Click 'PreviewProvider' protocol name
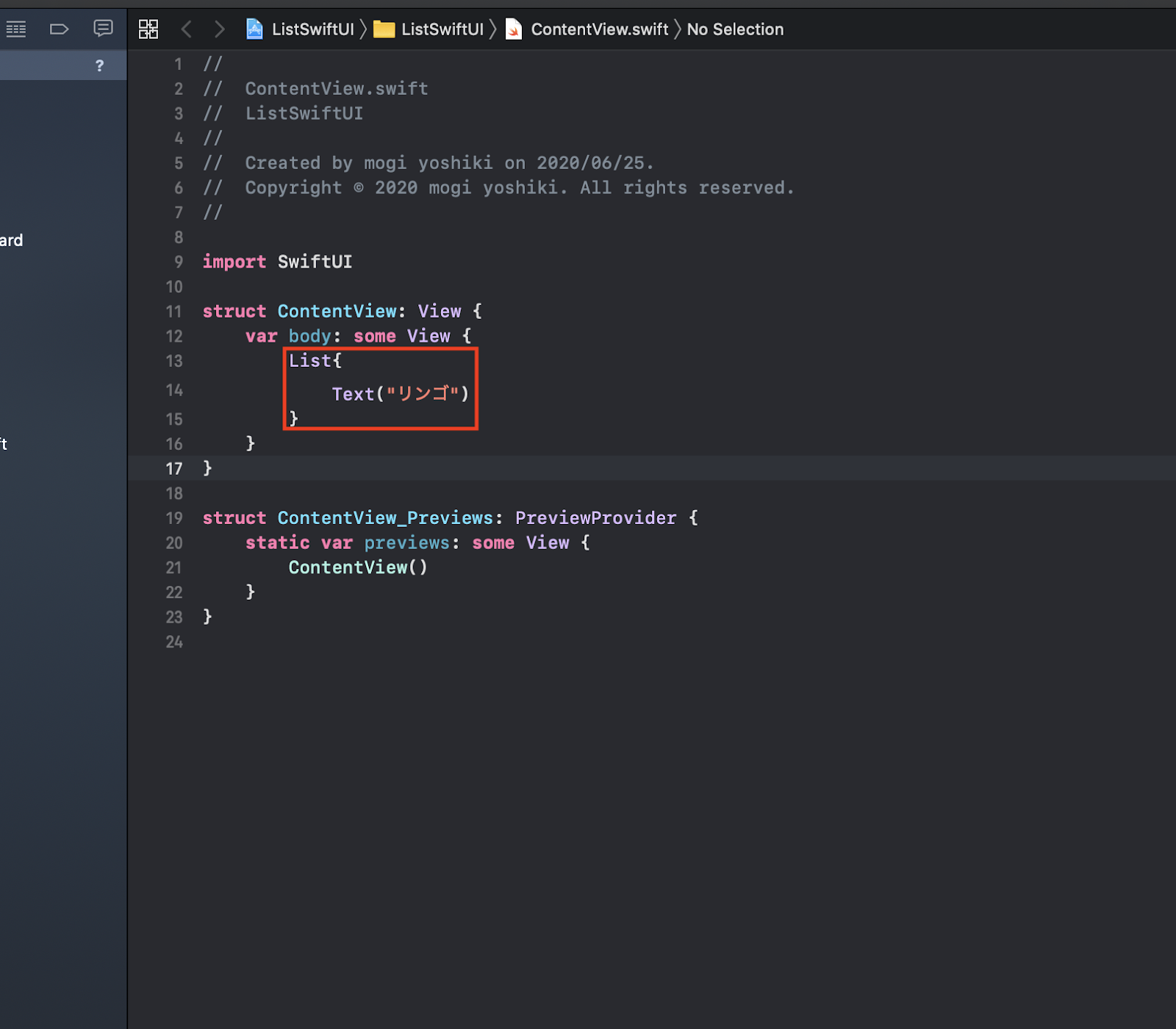This screenshot has width=1176, height=1029. click(596, 517)
